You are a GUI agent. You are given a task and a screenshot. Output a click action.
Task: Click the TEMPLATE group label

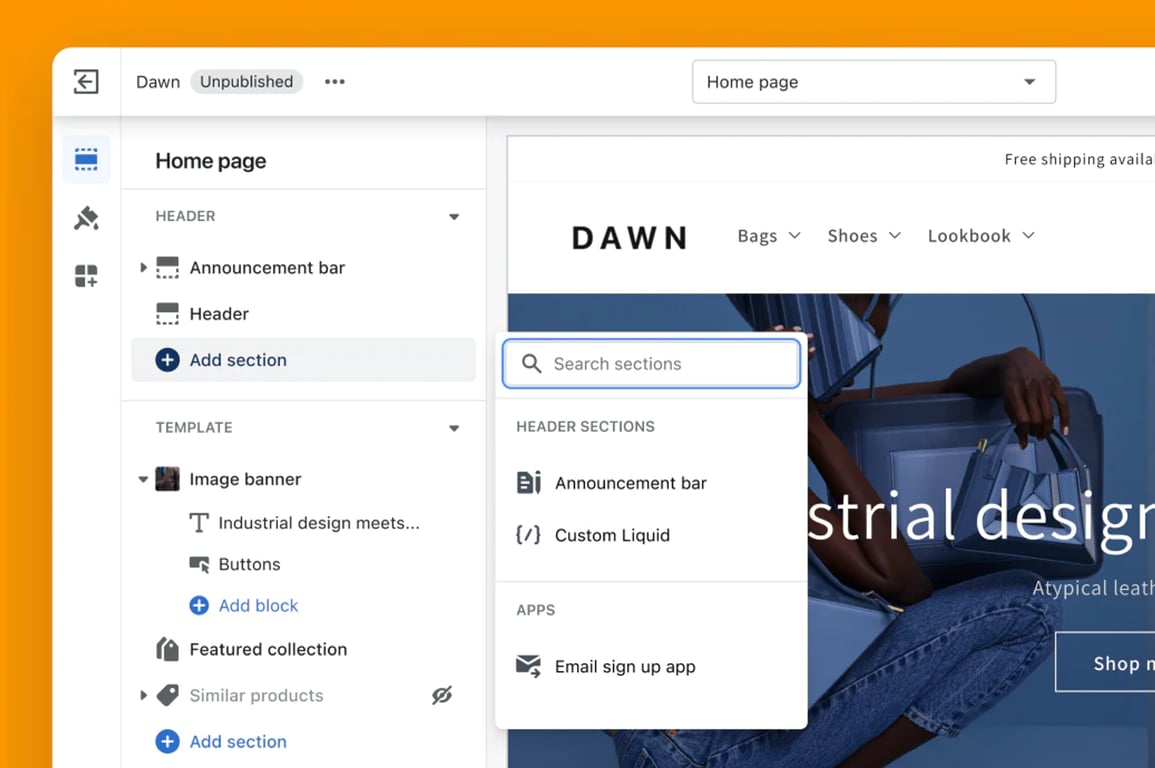194,428
